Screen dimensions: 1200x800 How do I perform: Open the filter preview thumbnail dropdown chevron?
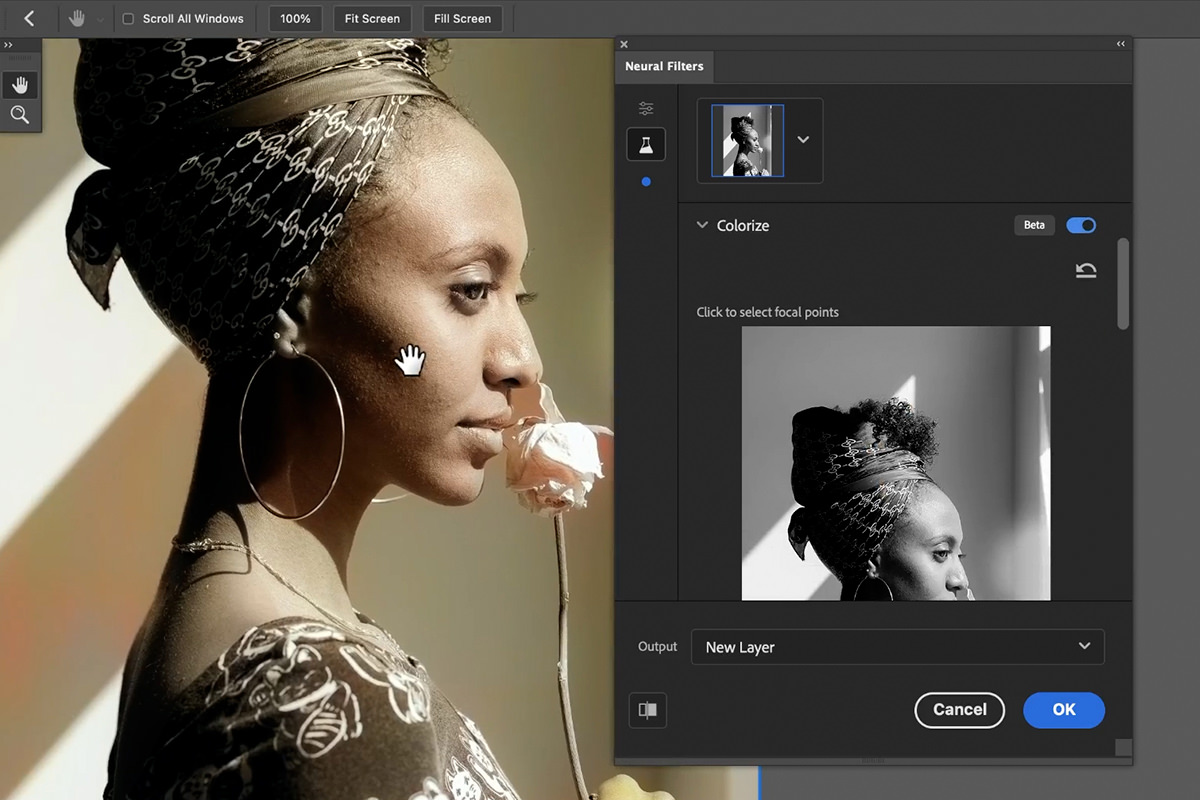tap(802, 140)
